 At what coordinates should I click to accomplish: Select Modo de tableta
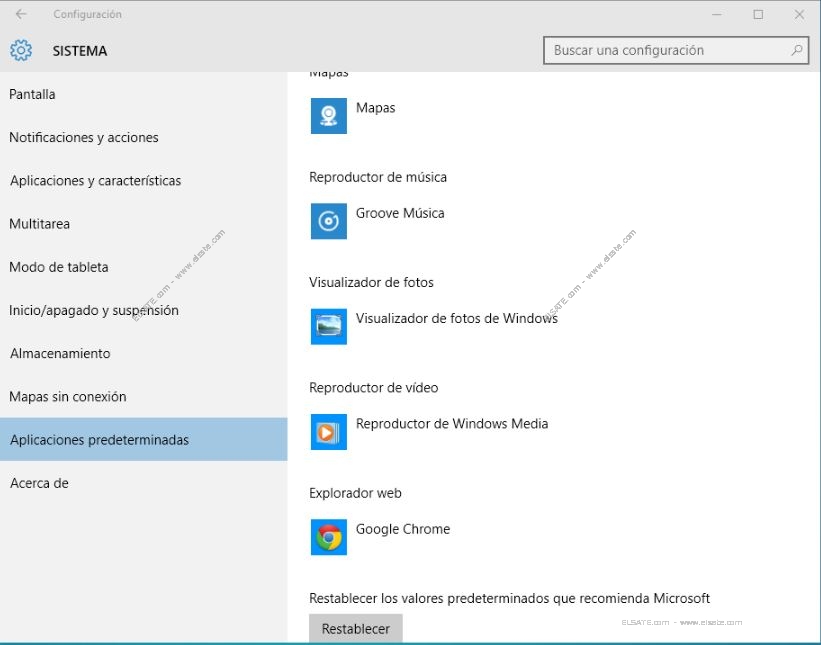point(143,267)
